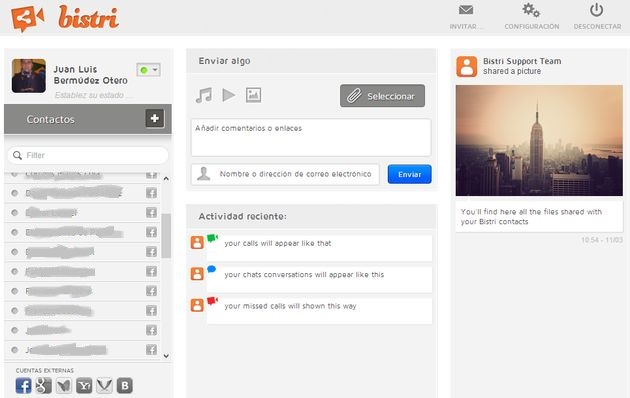Click the 10:54 - 11/03 timestamp

tap(602, 240)
